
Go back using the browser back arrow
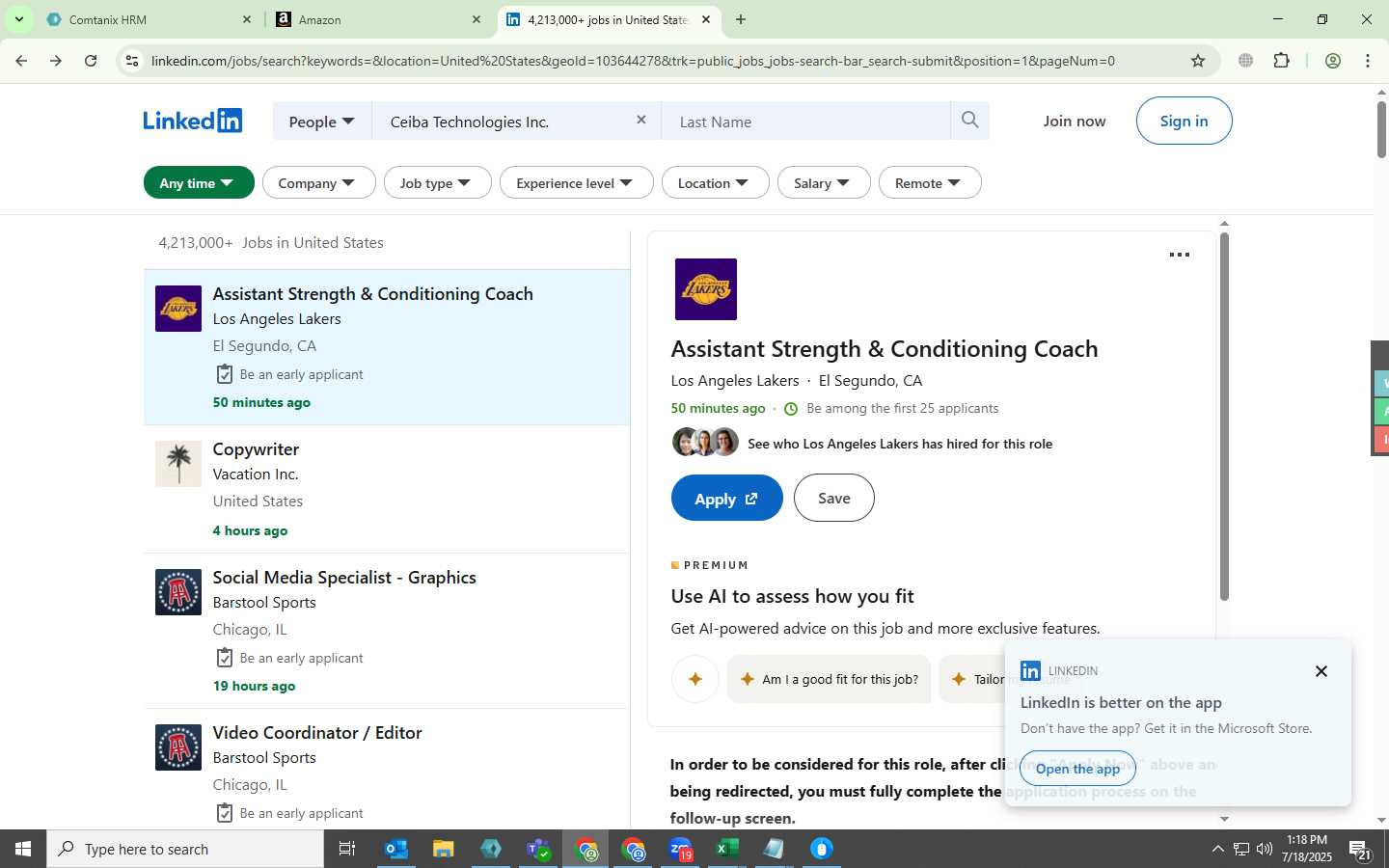(21, 61)
